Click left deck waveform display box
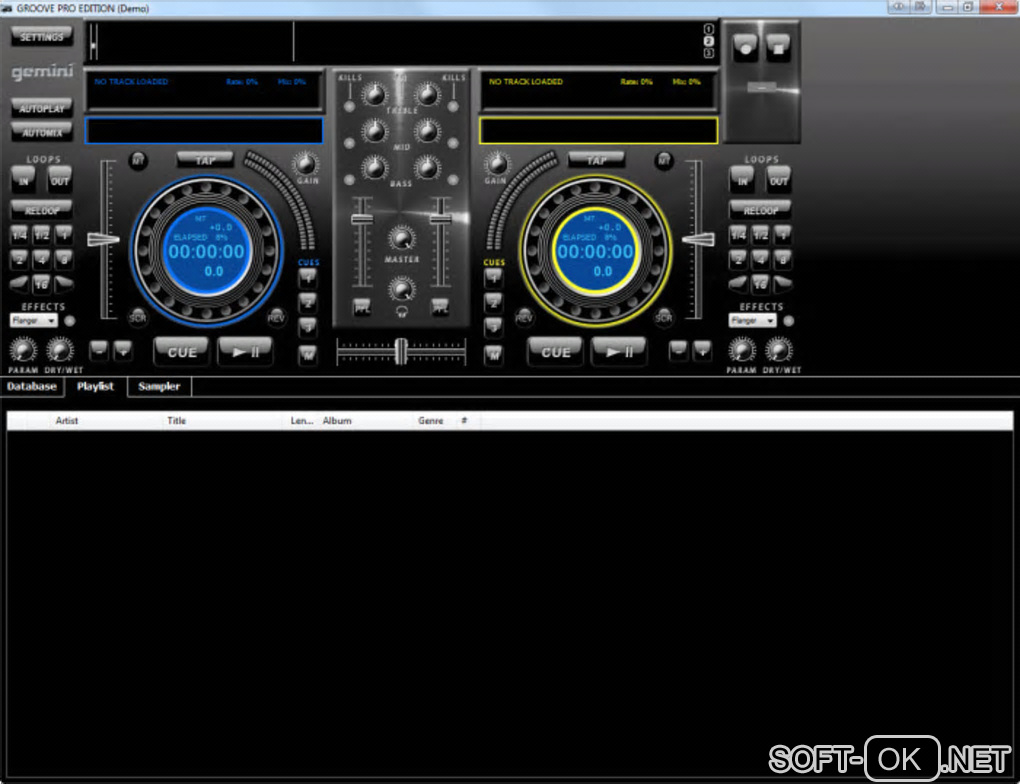Image resolution: width=1020 pixels, height=784 pixels. [x=204, y=130]
